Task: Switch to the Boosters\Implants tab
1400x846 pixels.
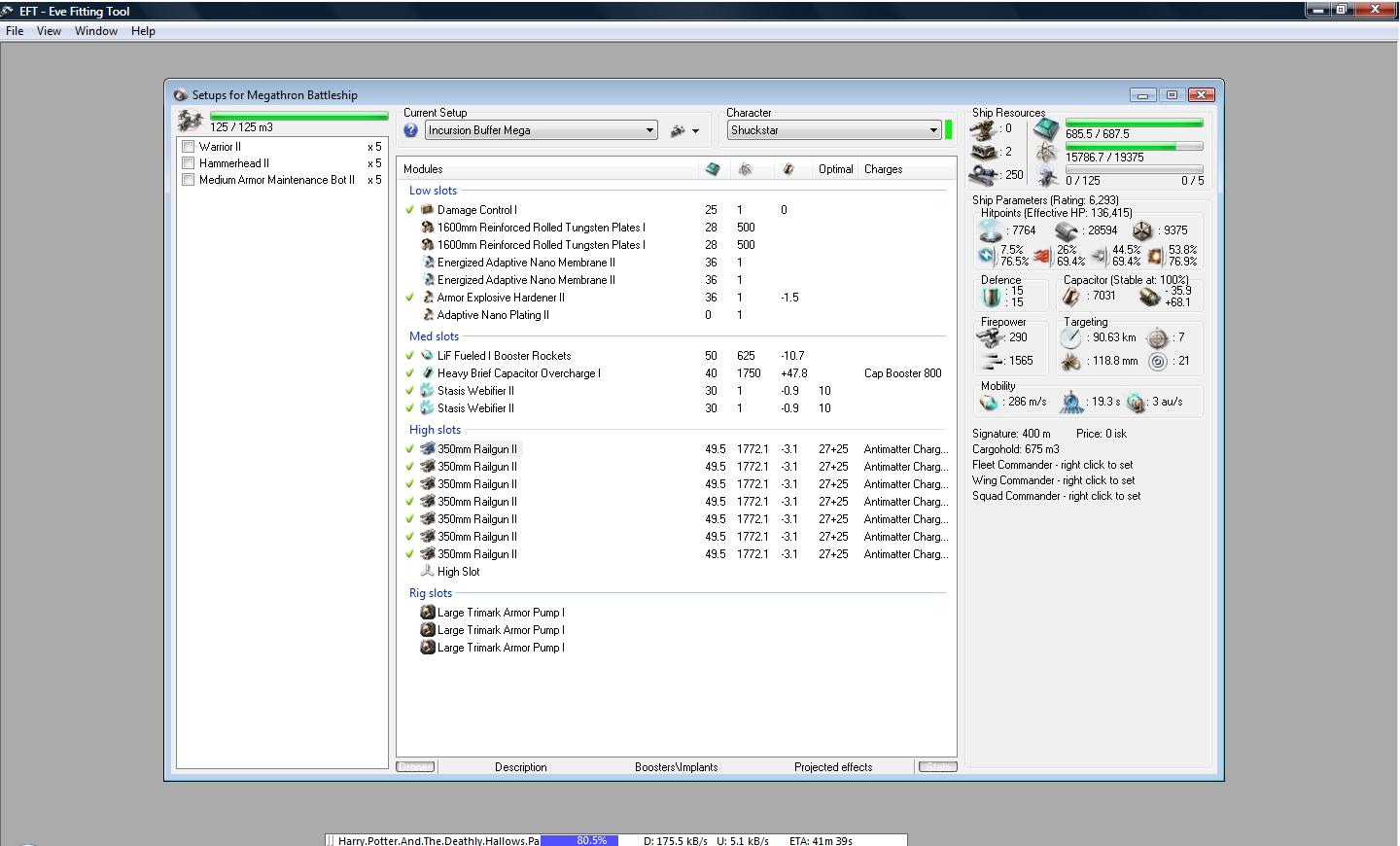Action: click(676, 767)
